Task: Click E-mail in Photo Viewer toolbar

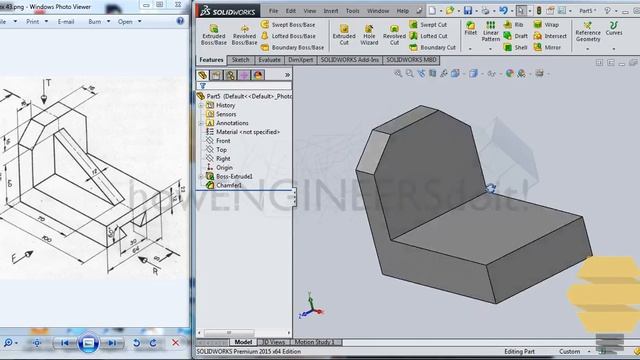Action: click(x=66, y=22)
